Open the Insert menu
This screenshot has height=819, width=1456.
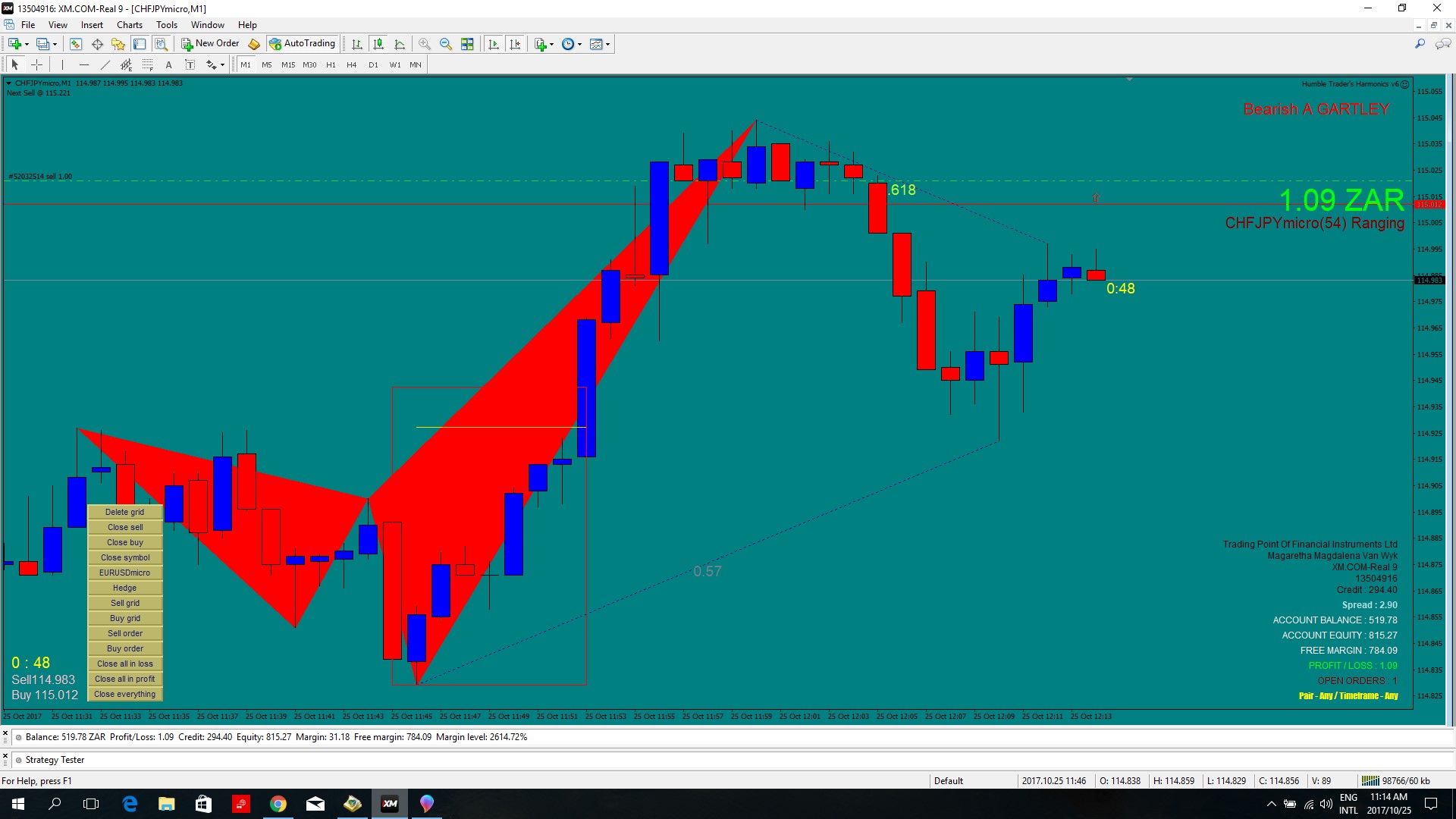92,24
